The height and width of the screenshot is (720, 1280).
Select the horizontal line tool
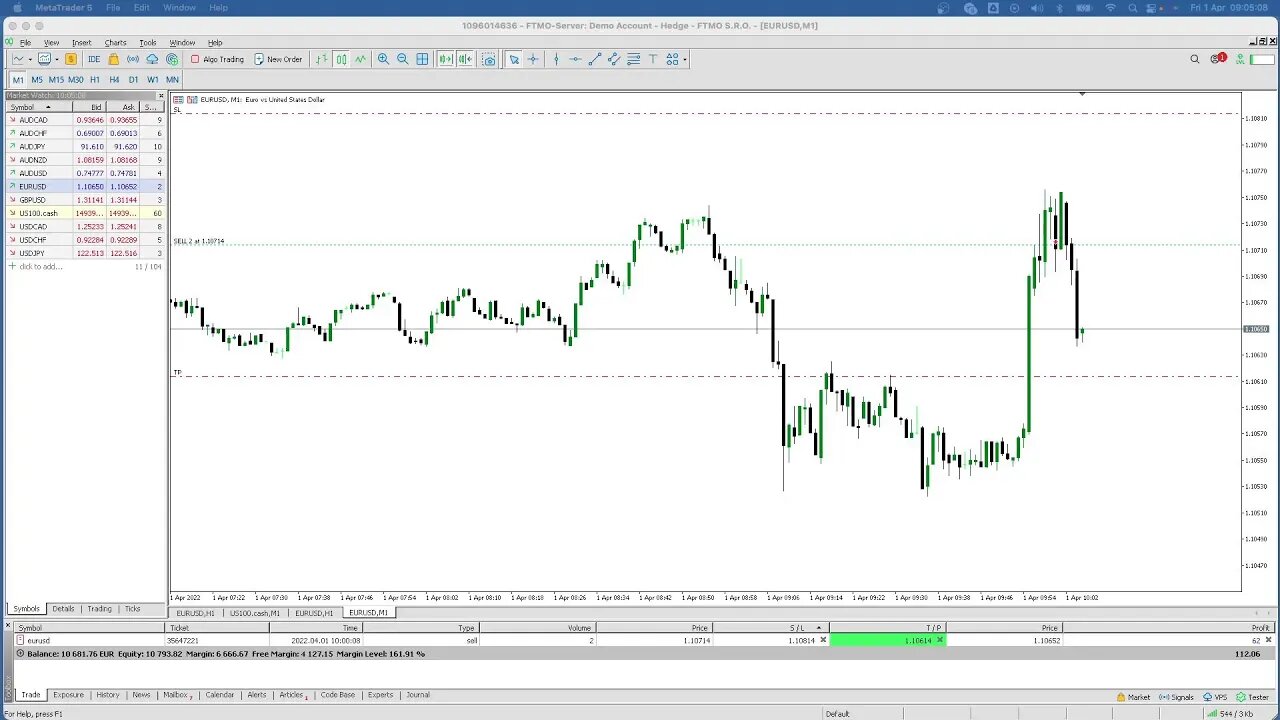tap(575, 59)
